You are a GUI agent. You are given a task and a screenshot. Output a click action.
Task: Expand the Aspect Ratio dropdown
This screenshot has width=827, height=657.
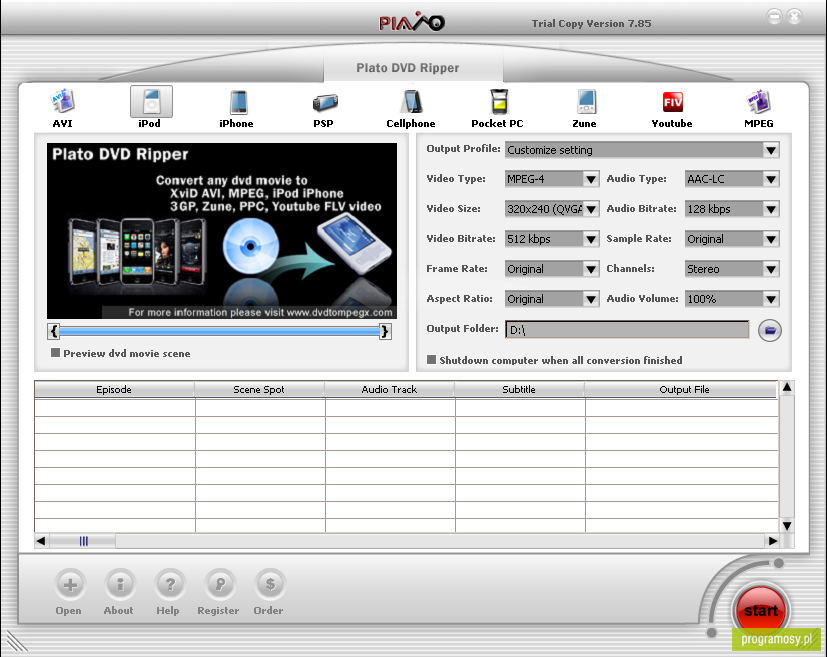click(x=591, y=299)
